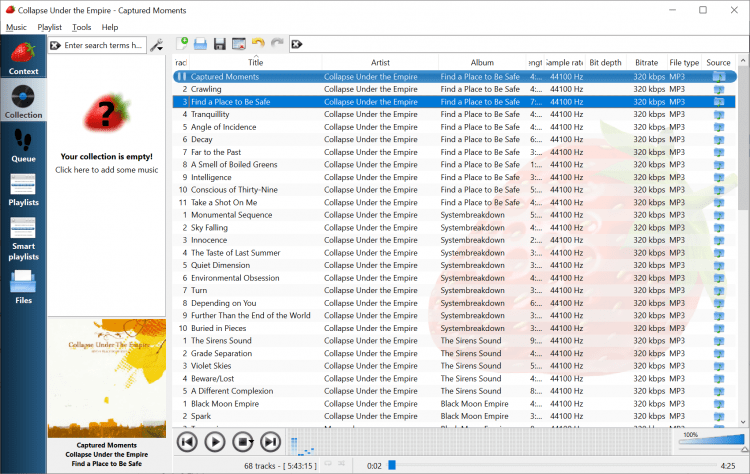750x474 pixels.
Task: Open the Smart playlists sidebar section
Action: 23,238
